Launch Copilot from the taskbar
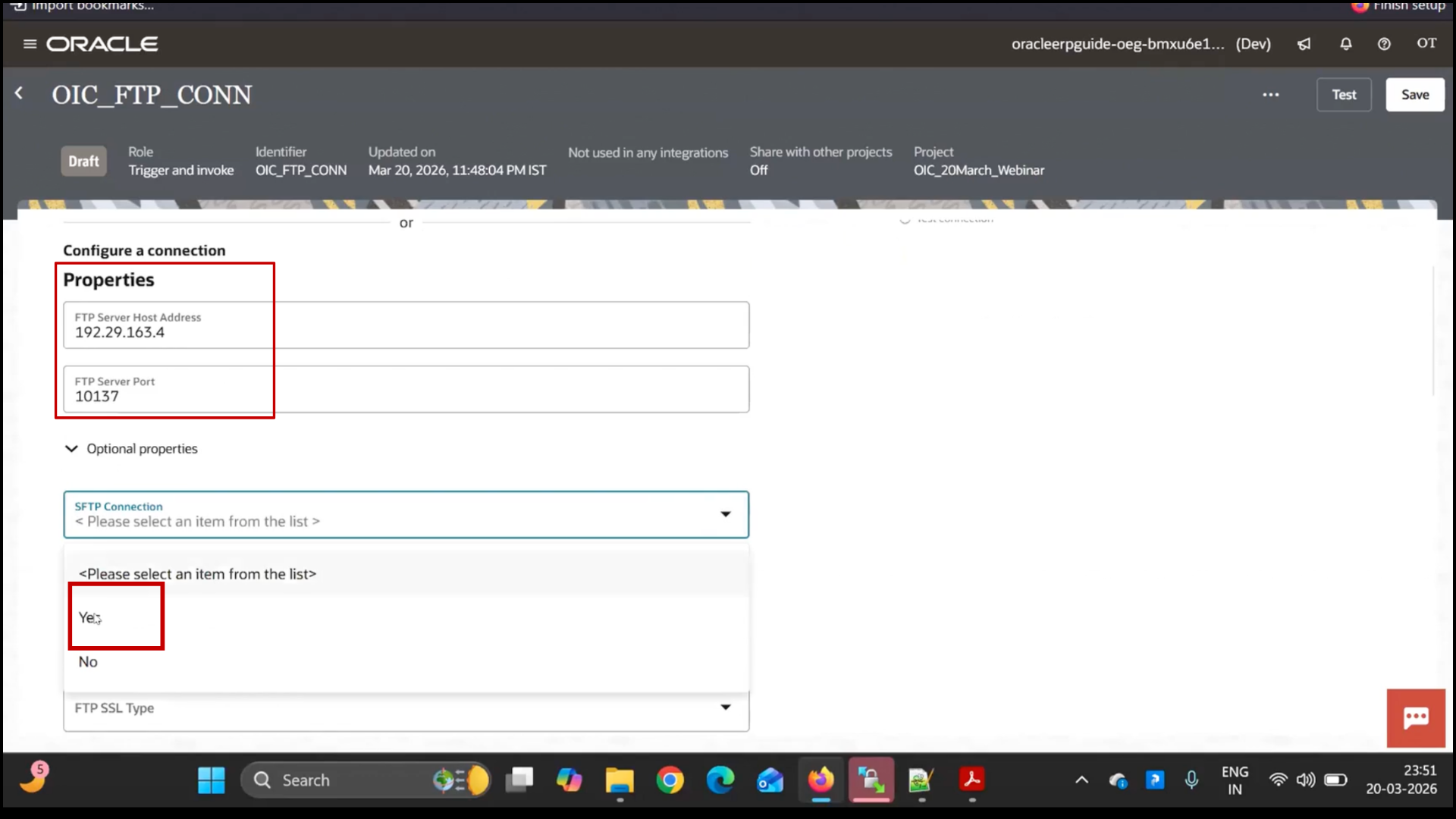 click(x=569, y=780)
